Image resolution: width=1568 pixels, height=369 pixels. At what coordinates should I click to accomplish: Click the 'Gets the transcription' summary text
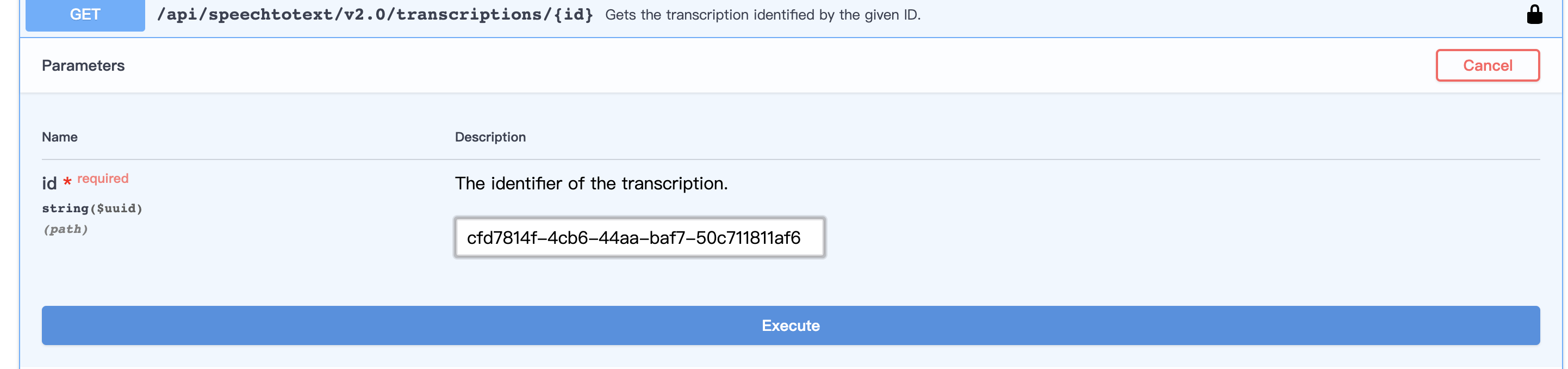tap(762, 15)
